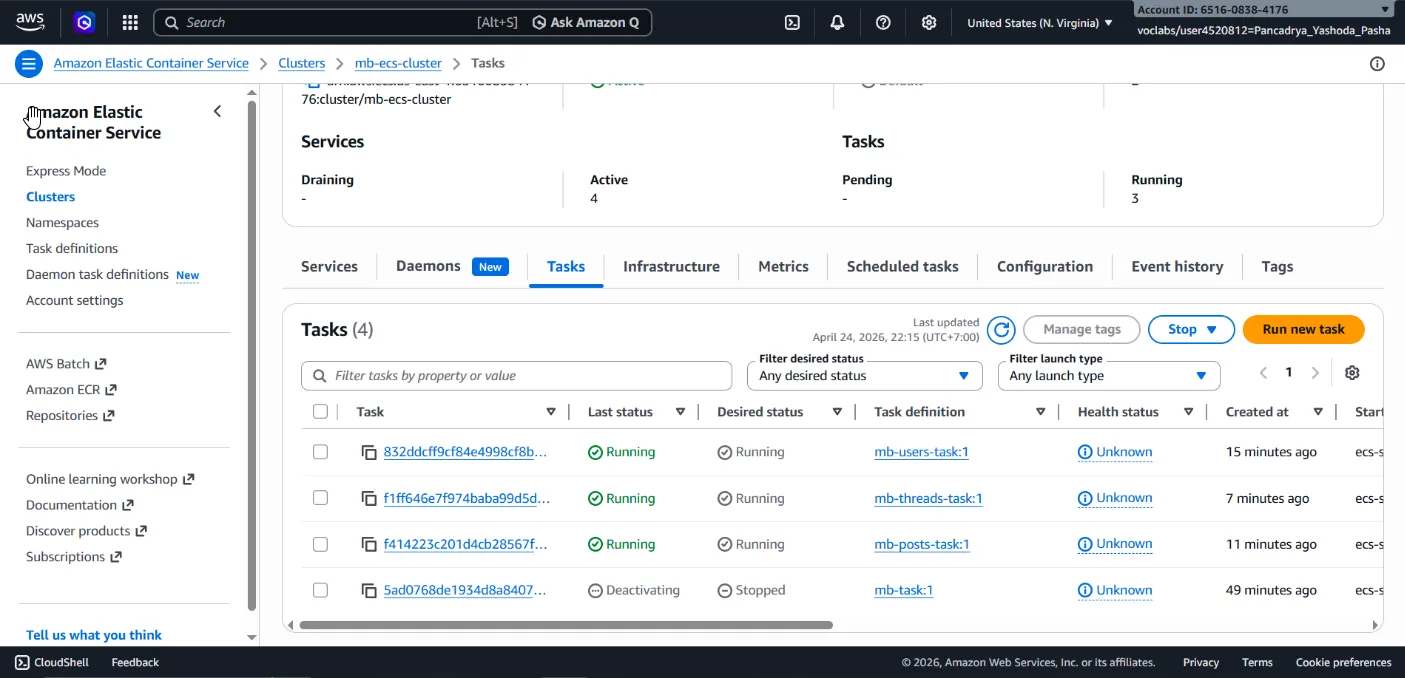Image resolution: width=1405 pixels, height=678 pixels.
Task: Sort by Desired status column
Action: pos(837,412)
